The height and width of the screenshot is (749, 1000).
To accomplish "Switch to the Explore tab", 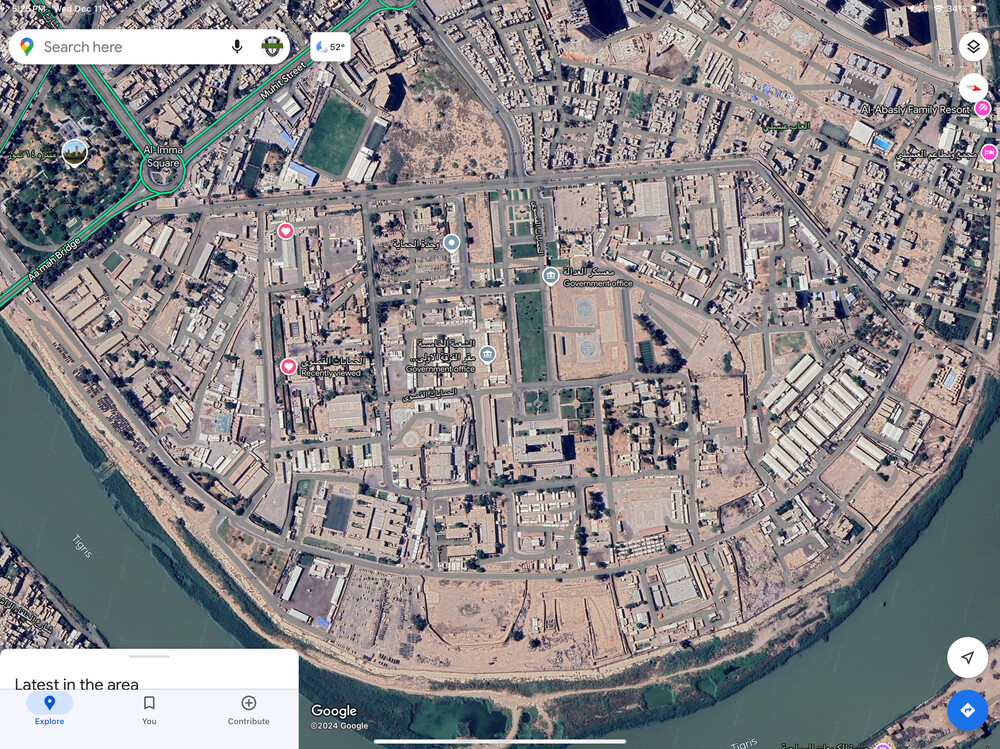I will click(50, 709).
